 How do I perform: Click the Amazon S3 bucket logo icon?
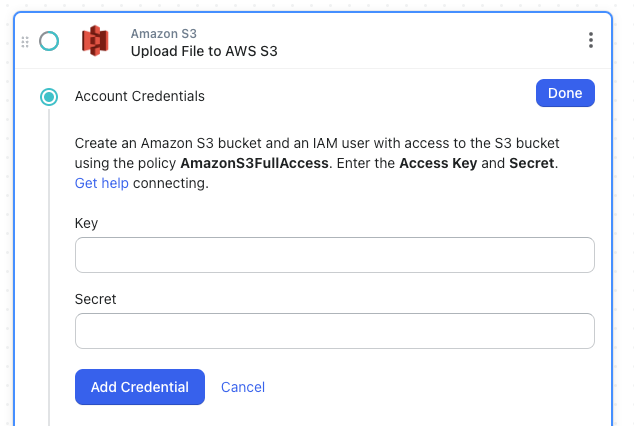tap(95, 40)
